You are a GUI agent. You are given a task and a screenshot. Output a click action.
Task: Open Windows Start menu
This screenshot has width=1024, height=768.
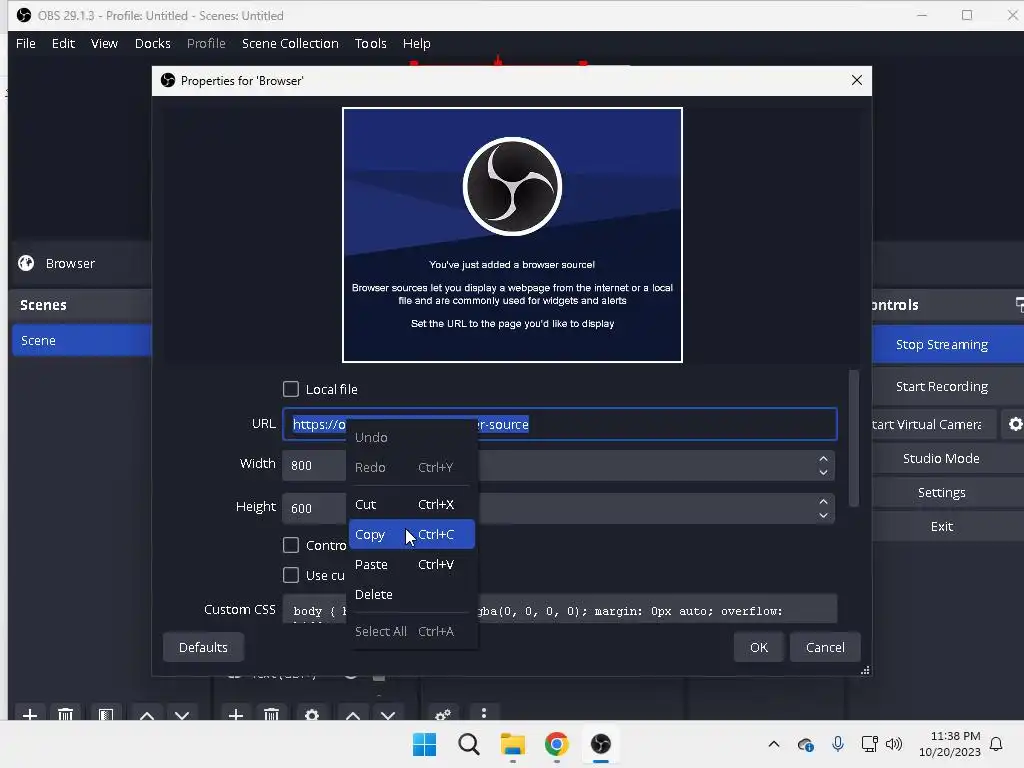(424, 744)
